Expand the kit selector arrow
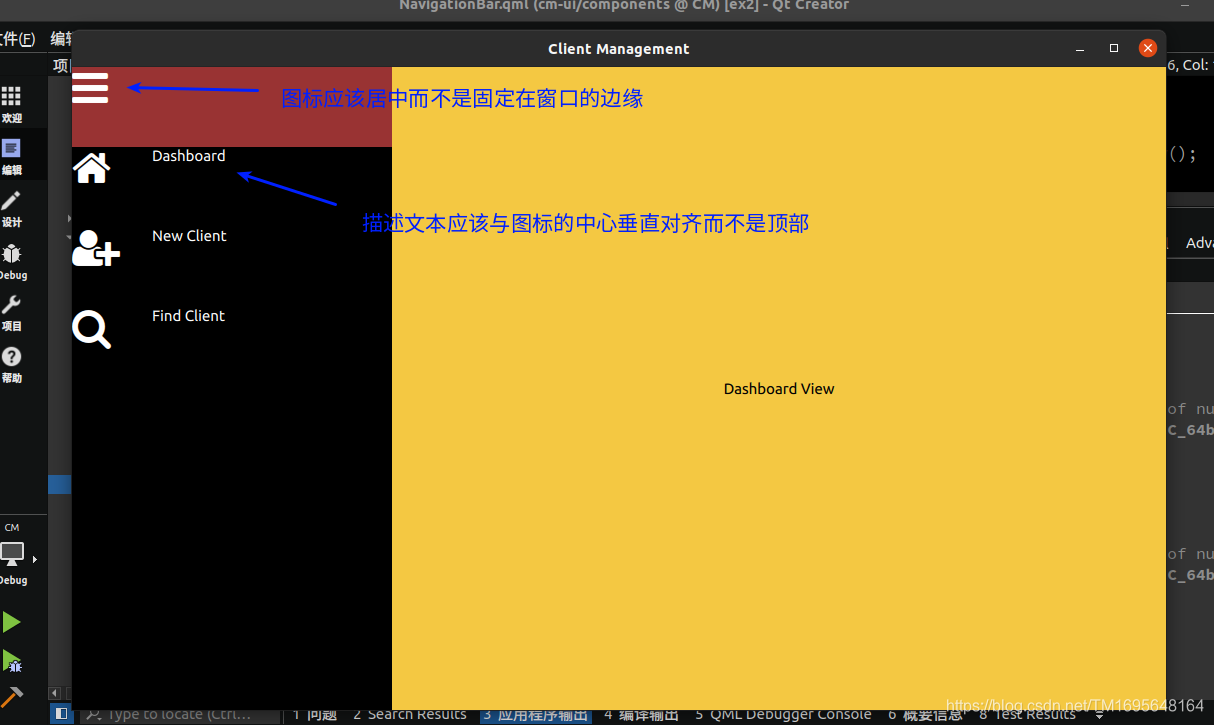This screenshot has width=1214, height=725. tap(35, 559)
